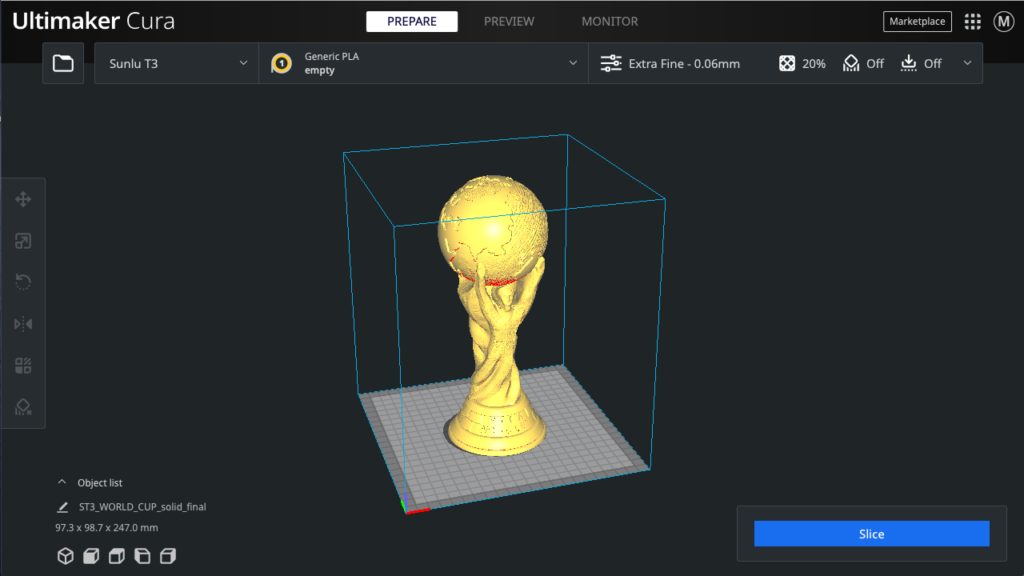
Task: Switch to the PREPARE stage
Action: 411,22
